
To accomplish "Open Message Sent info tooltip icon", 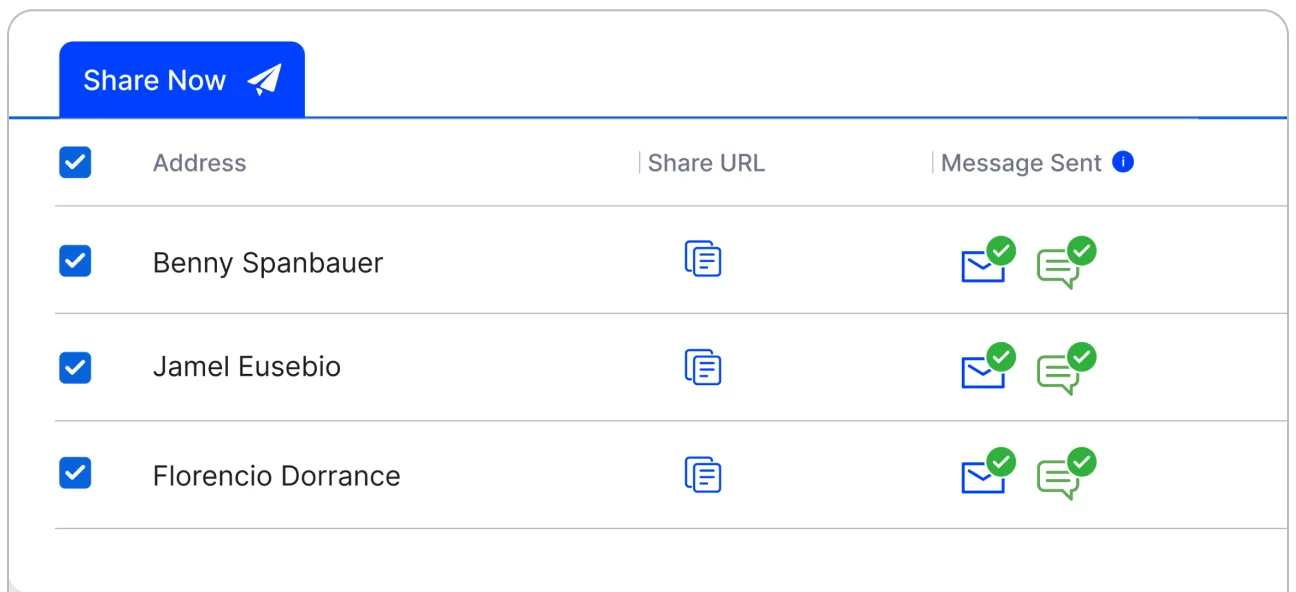I will 1123,162.
